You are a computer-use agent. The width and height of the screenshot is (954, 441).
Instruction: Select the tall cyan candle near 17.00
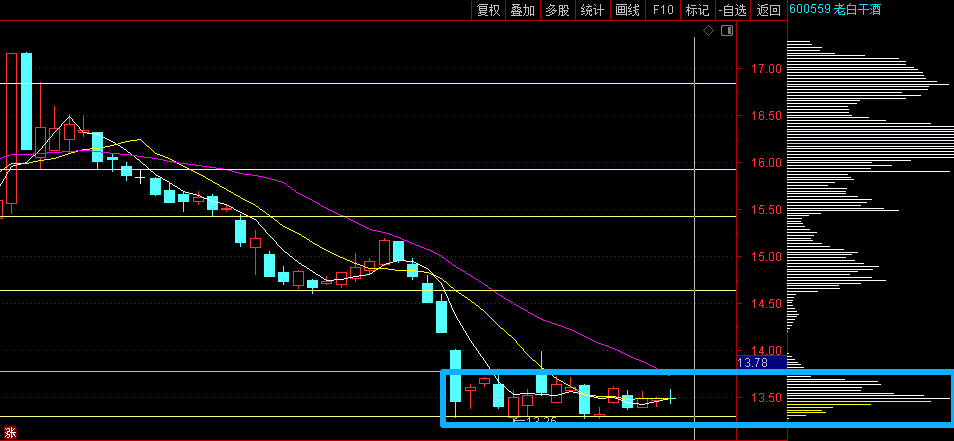(26, 102)
